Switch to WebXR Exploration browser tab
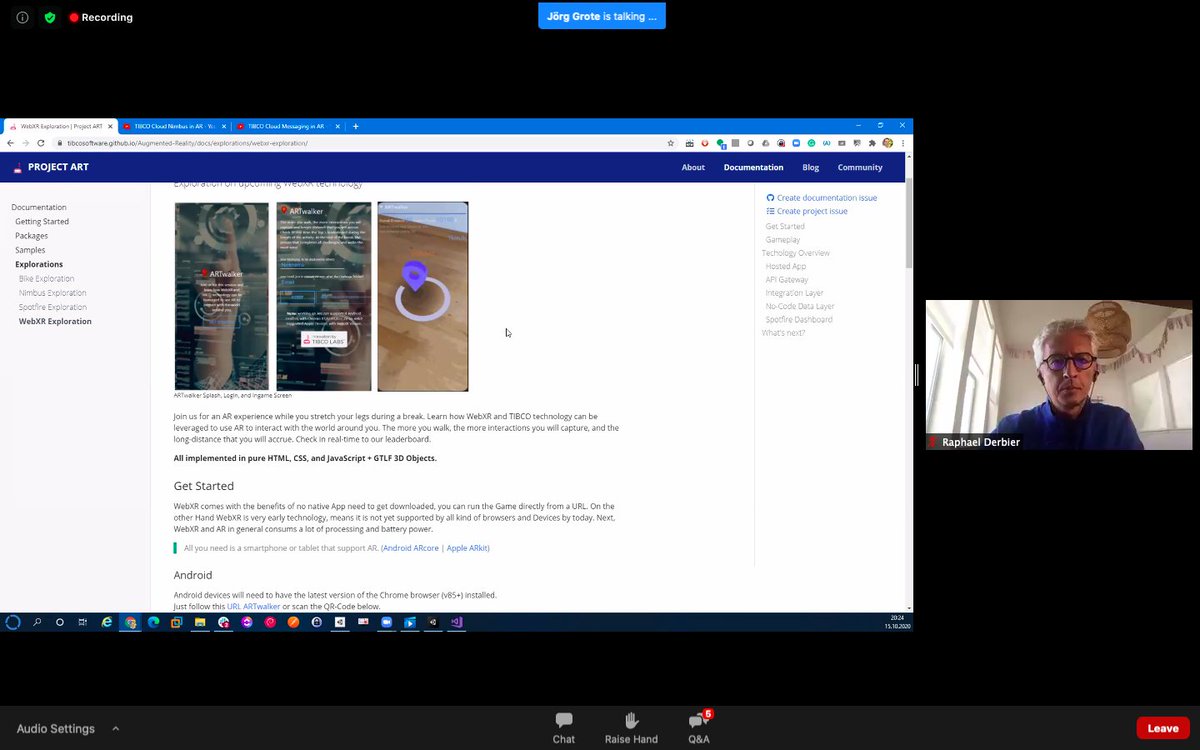This screenshot has width=1200, height=750. [60, 126]
